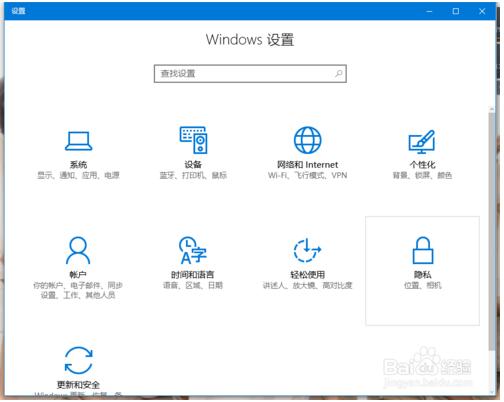Click the scrollbar down arrow

coord(492,391)
